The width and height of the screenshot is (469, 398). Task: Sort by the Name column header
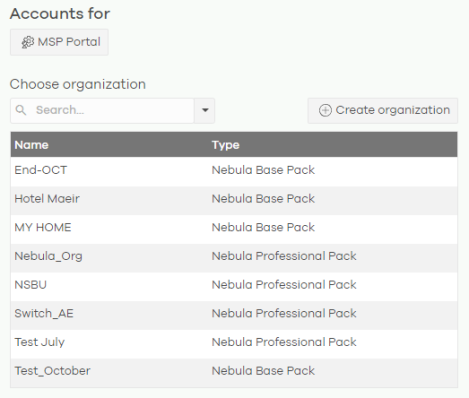click(x=31, y=145)
